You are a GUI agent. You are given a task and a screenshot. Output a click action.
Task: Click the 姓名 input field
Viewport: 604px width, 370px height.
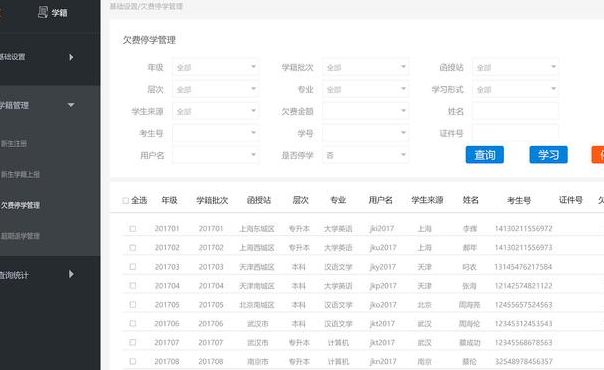[515, 111]
